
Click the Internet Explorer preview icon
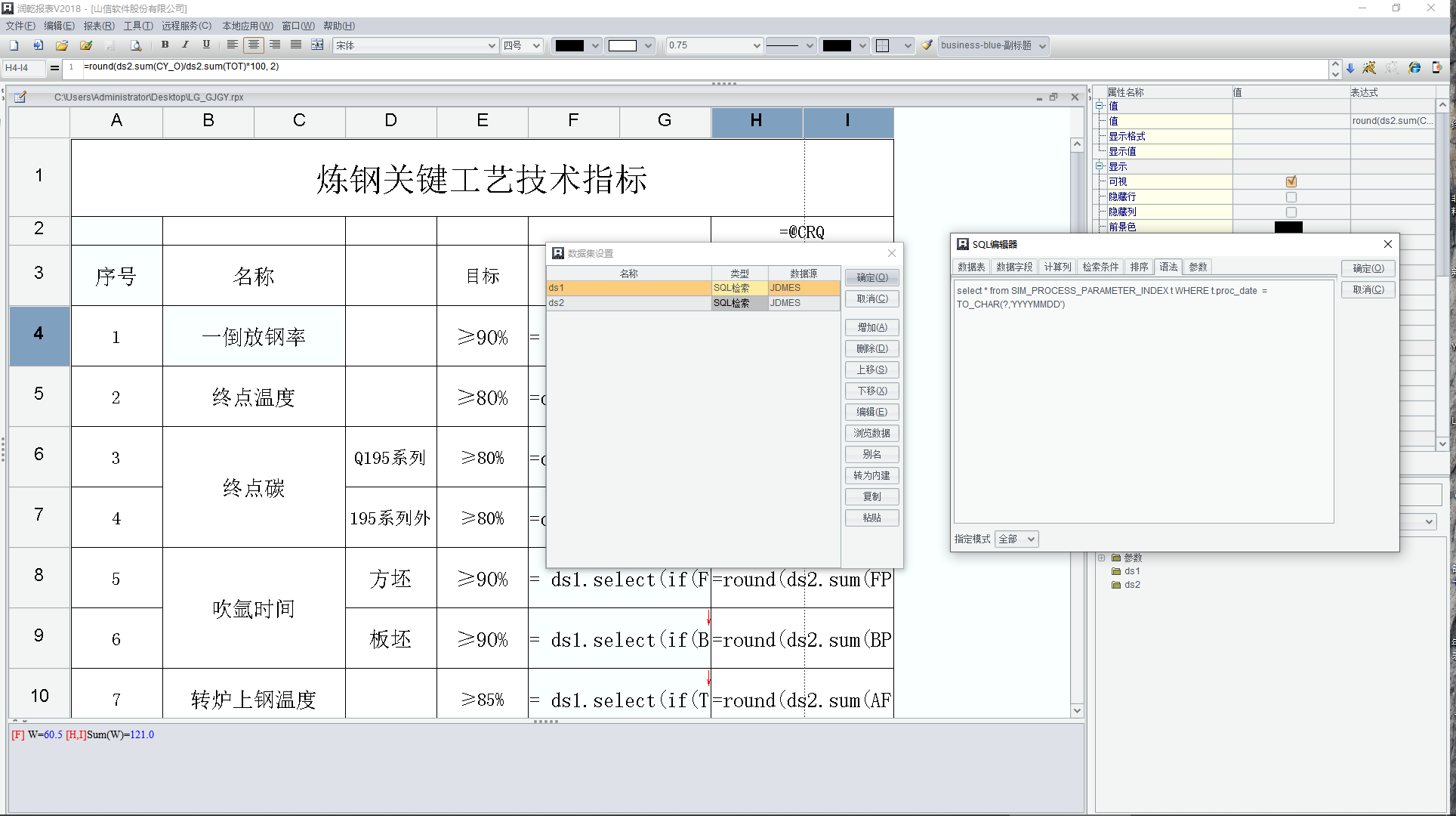1414,68
